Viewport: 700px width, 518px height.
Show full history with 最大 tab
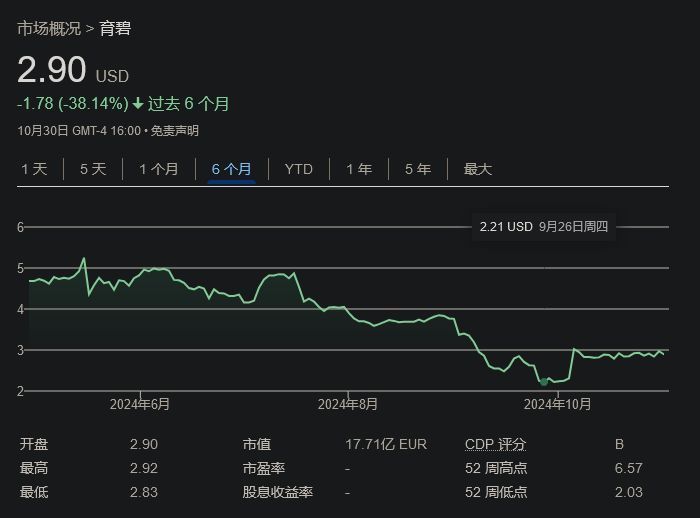point(477,169)
